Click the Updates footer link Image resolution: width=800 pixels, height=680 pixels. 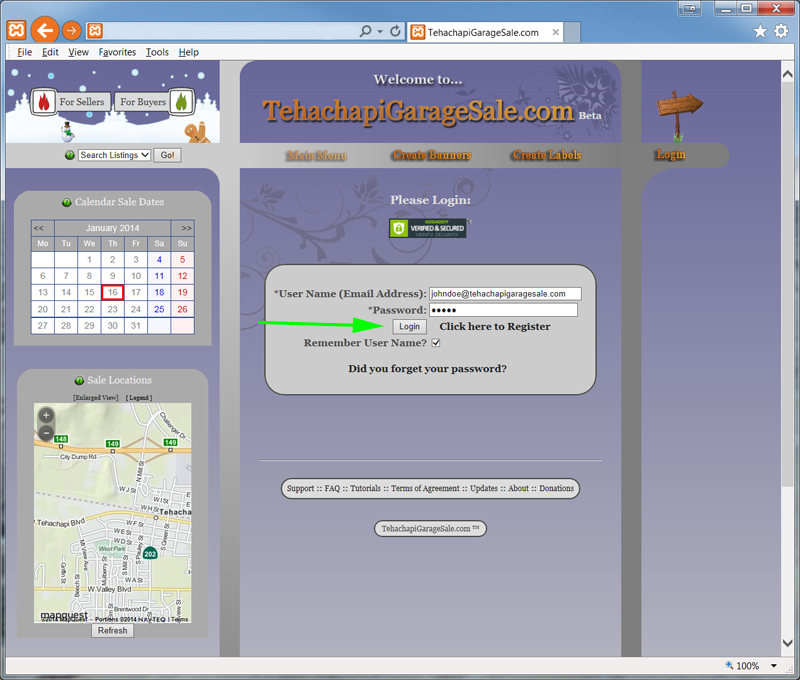point(484,488)
